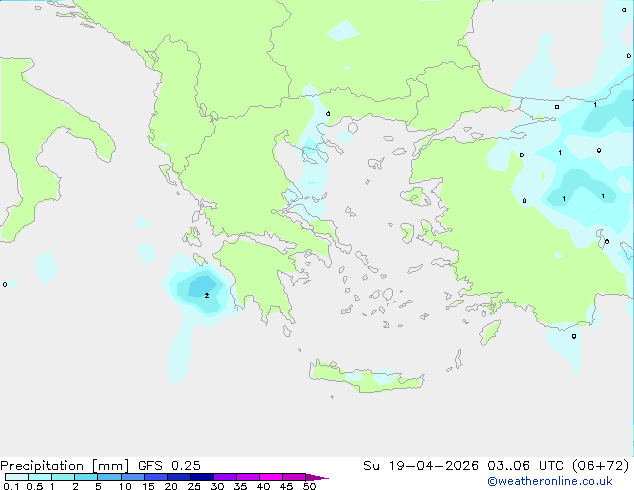Click the 'Precipitation [mm]' title text

tap(64, 466)
